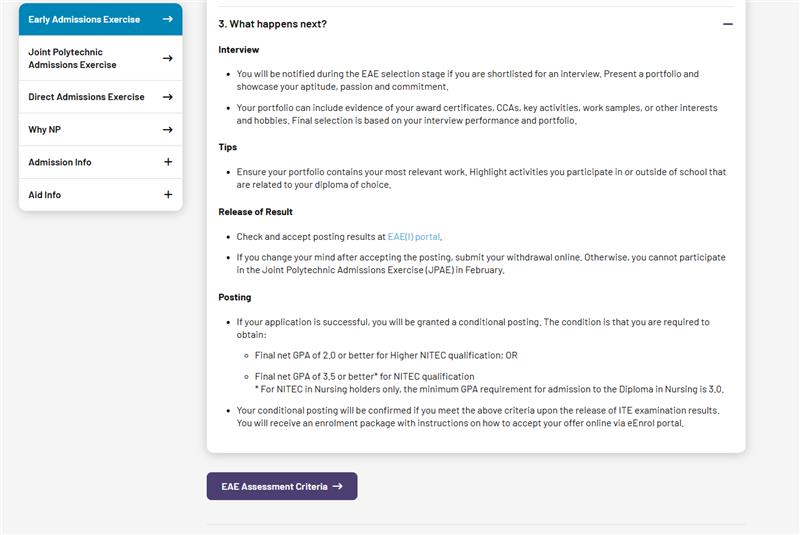
Task: Click arrow icon in EAE Assessment Criteria button
Action: coord(338,487)
